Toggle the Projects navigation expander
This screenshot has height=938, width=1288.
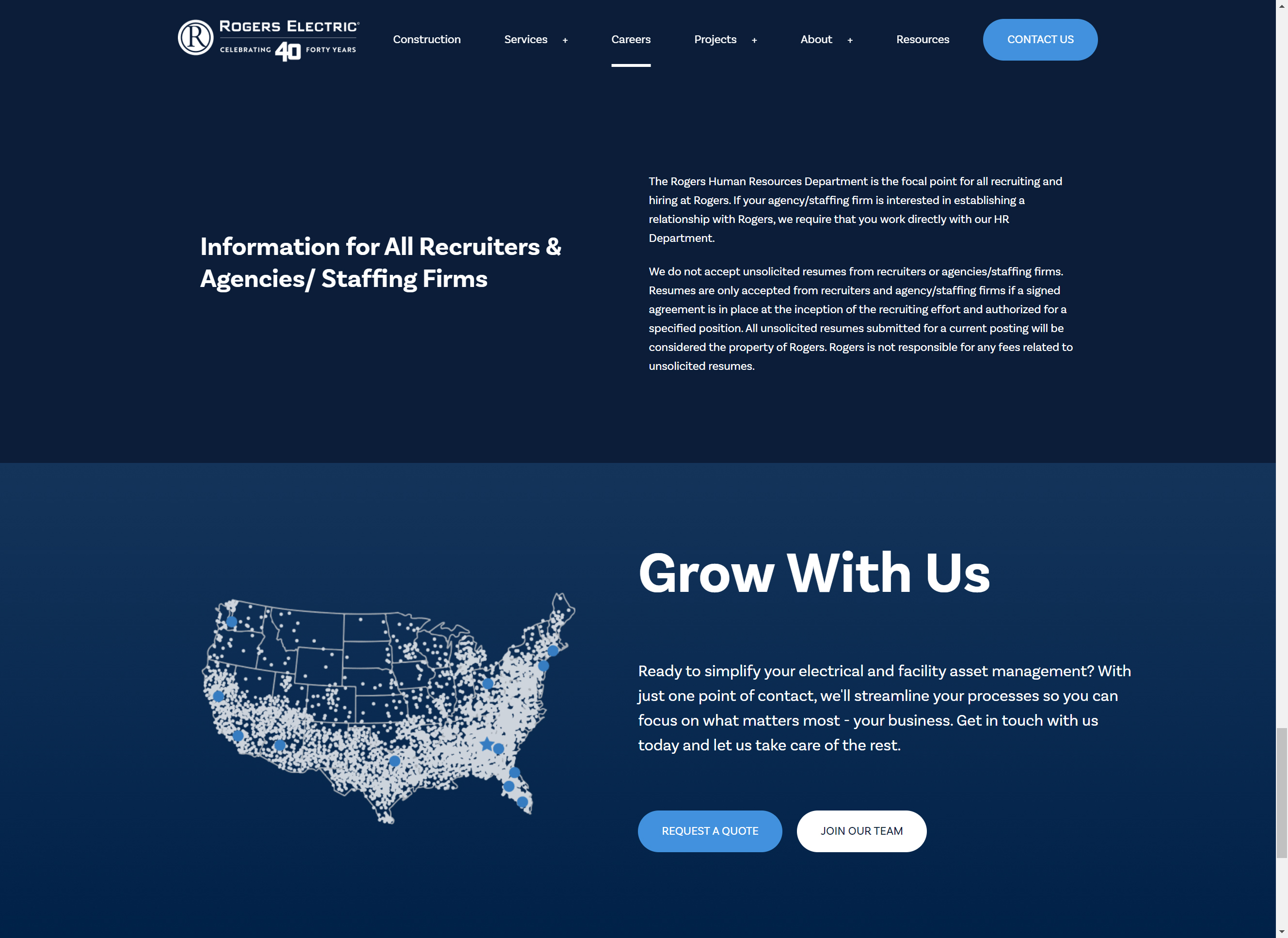tap(754, 39)
